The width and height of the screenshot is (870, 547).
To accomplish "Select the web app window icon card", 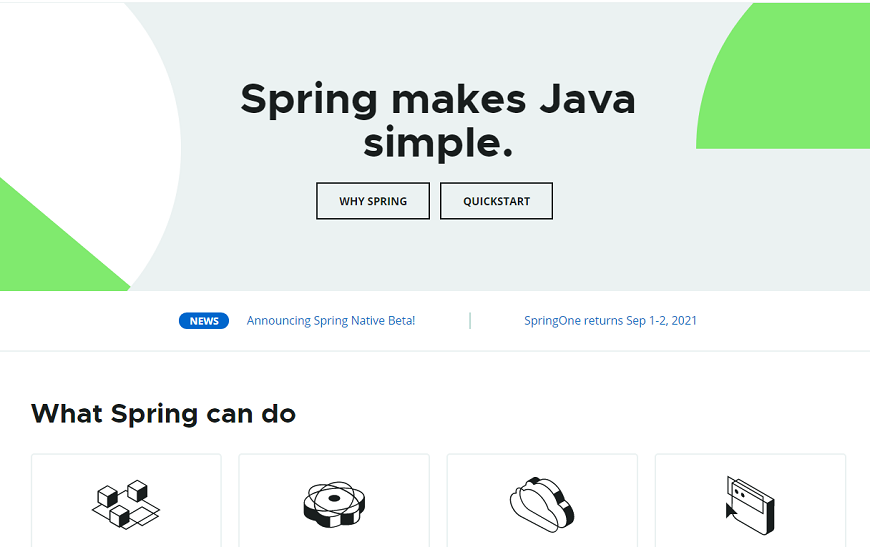I will click(x=750, y=500).
